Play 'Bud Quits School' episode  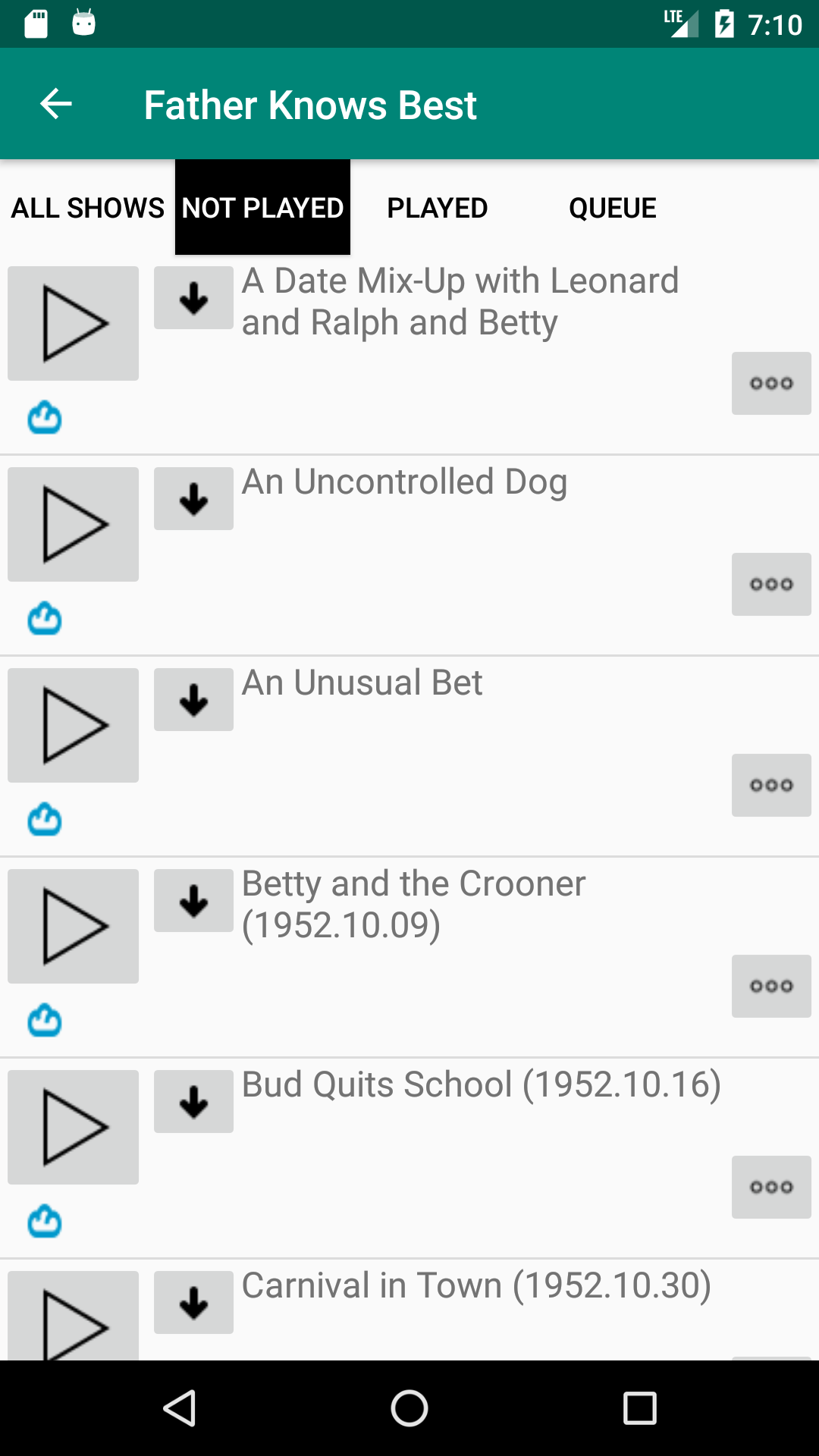pos(73,1127)
